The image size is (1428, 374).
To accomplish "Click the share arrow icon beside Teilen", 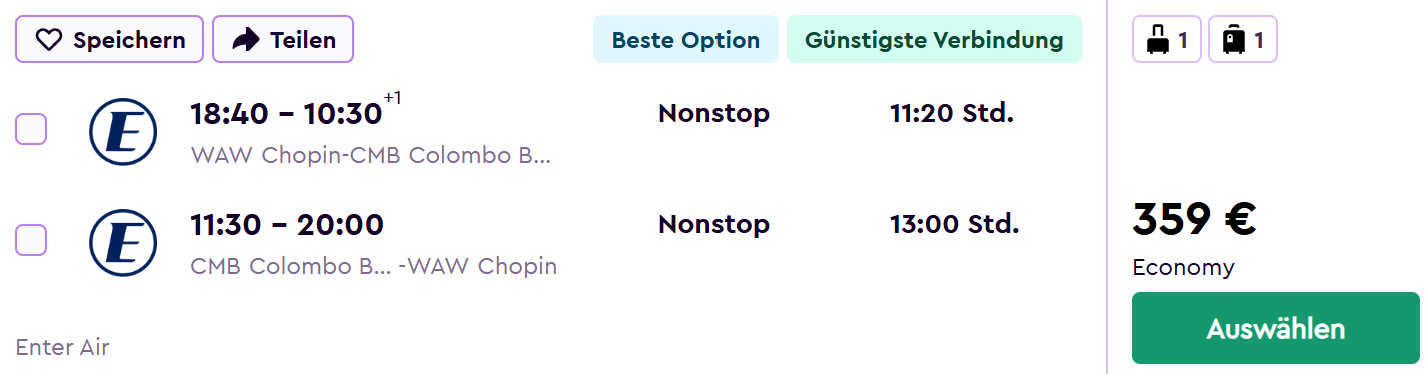I will coord(245,40).
